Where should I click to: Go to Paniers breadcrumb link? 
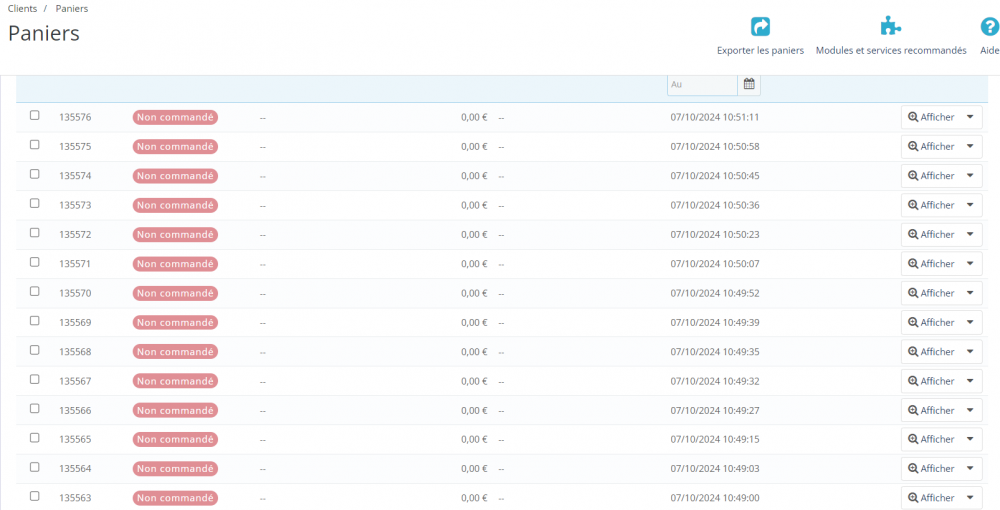point(71,9)
